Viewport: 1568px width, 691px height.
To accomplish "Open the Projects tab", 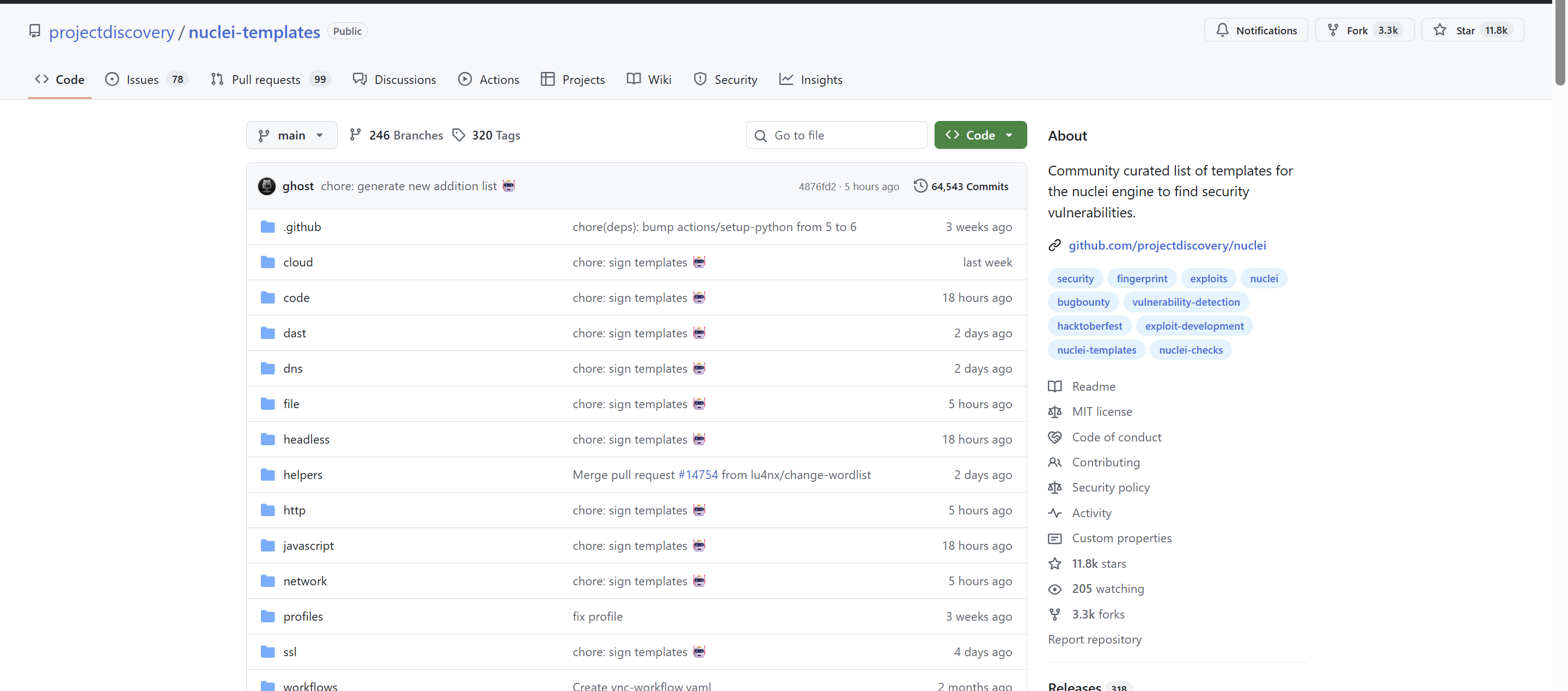I will tap(573, 80).
